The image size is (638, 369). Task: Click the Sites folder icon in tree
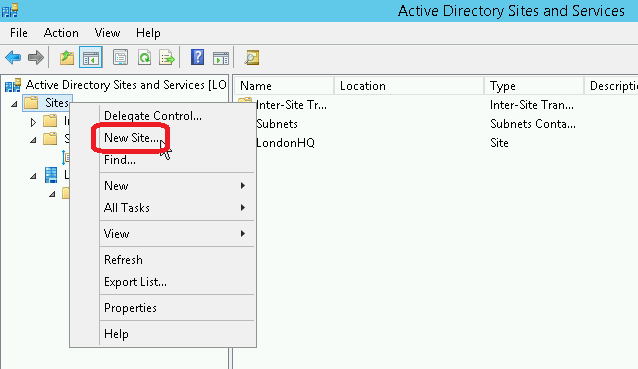coord(31,103)
